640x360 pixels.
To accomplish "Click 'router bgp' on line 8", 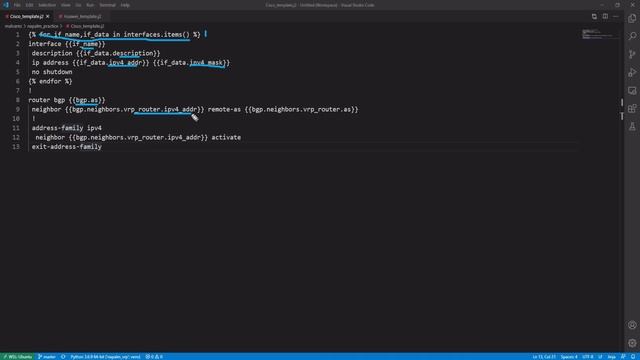I will [47, 100].
